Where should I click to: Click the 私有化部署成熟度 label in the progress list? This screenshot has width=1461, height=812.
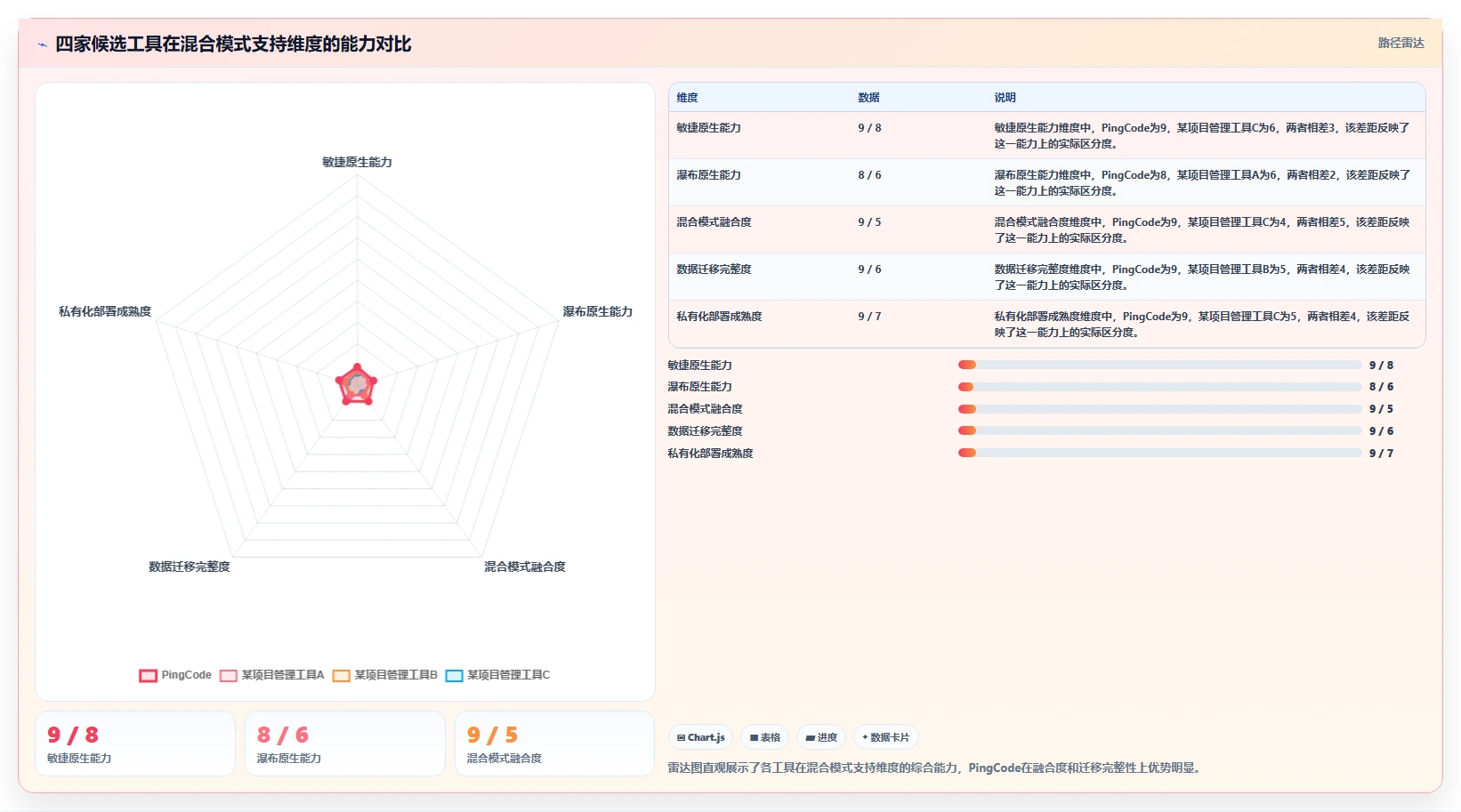click(710, 454)
